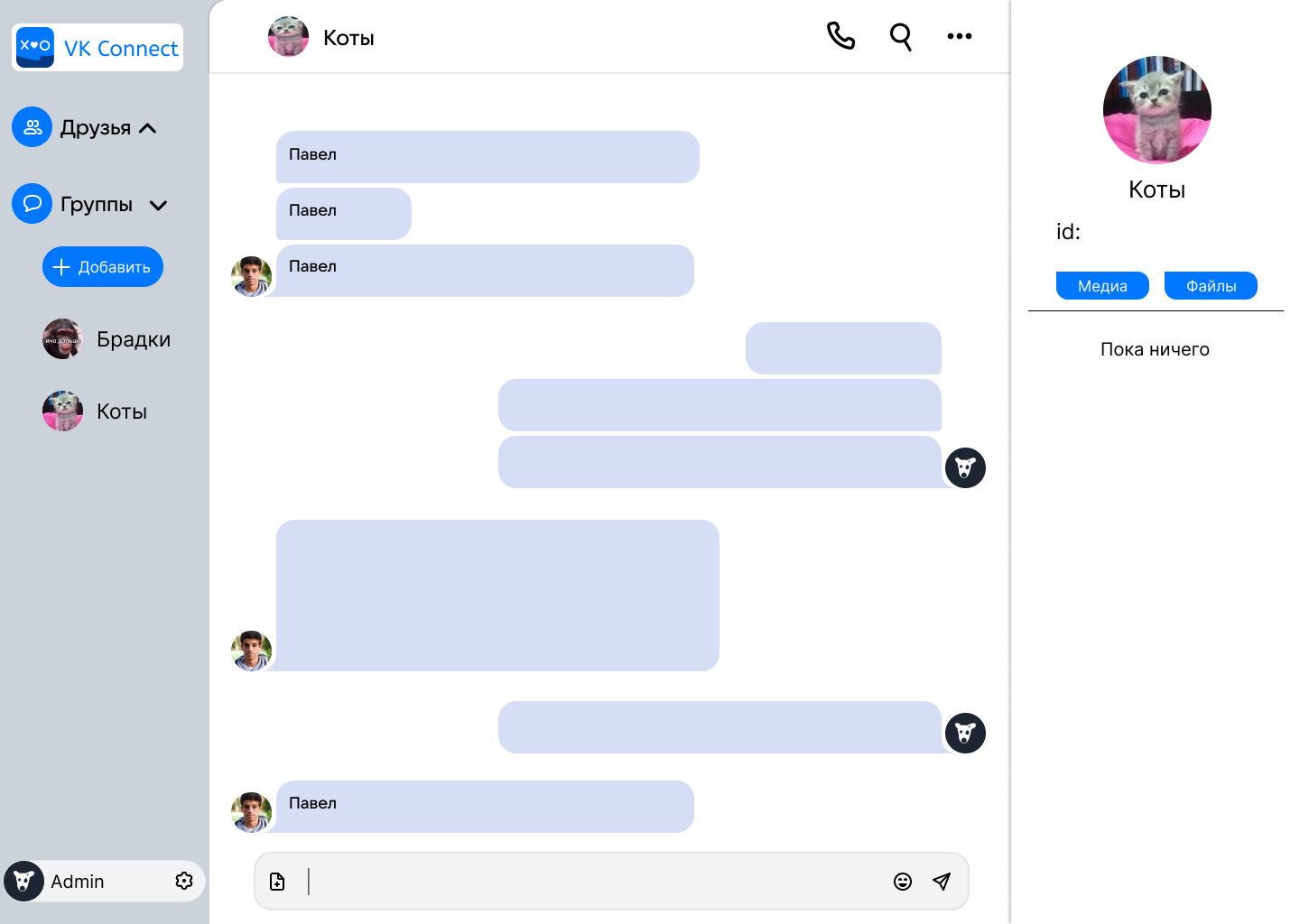This screenshot has height=924, width=1300.
Task: Click the Коты avatar in chat header
Action: coord(289,37)
